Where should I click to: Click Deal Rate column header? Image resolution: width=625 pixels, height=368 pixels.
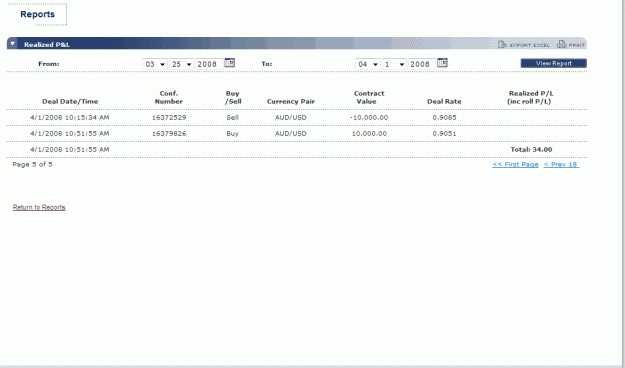pos(444,101)
